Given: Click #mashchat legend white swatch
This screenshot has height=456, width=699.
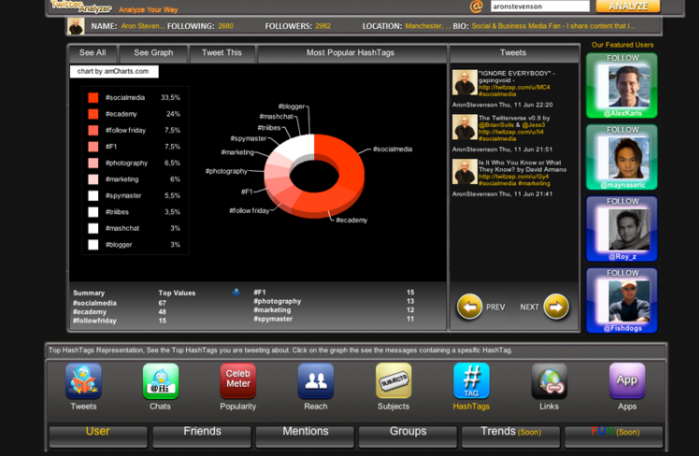Looking at the screenshot, I should (93, 228).
